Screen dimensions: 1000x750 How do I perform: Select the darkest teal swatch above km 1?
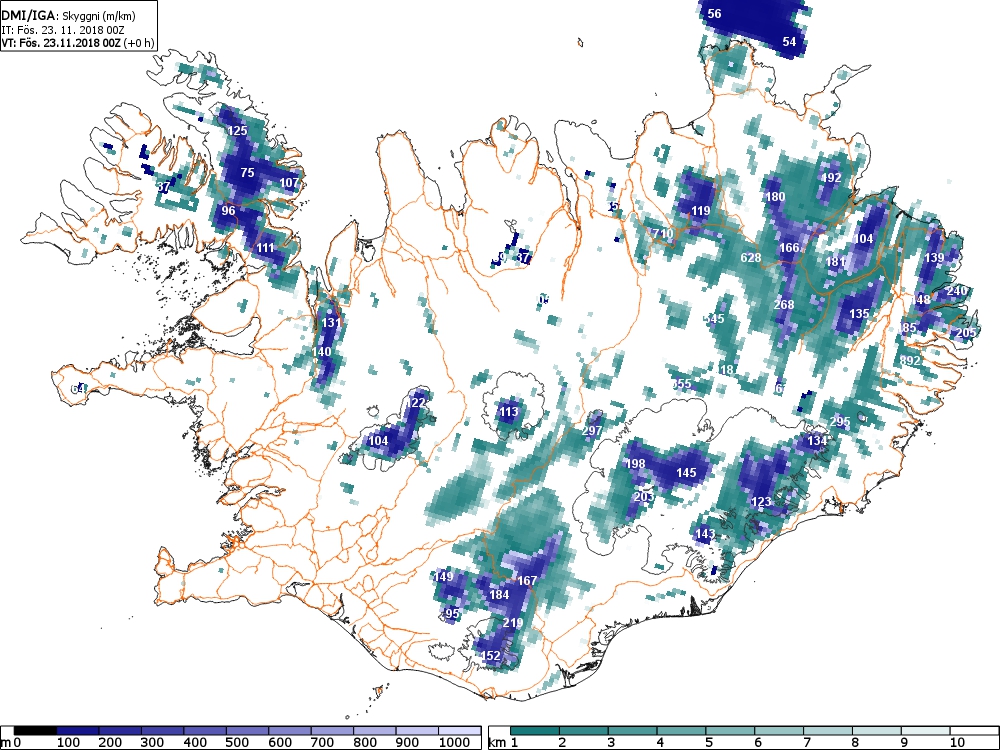(x=534, y=731)
